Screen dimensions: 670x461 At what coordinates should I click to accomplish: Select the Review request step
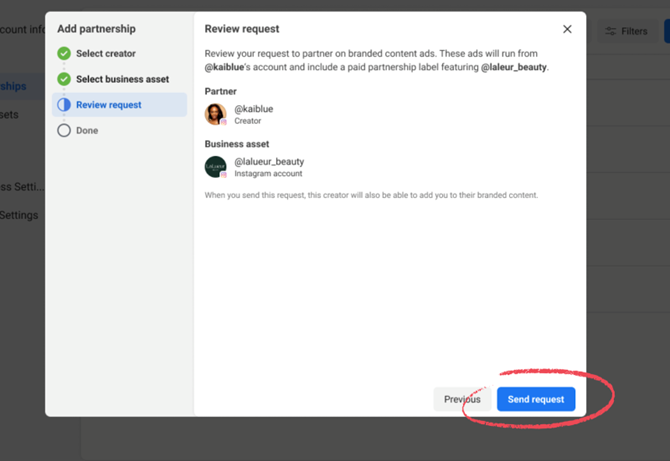(x=120, y=105)
